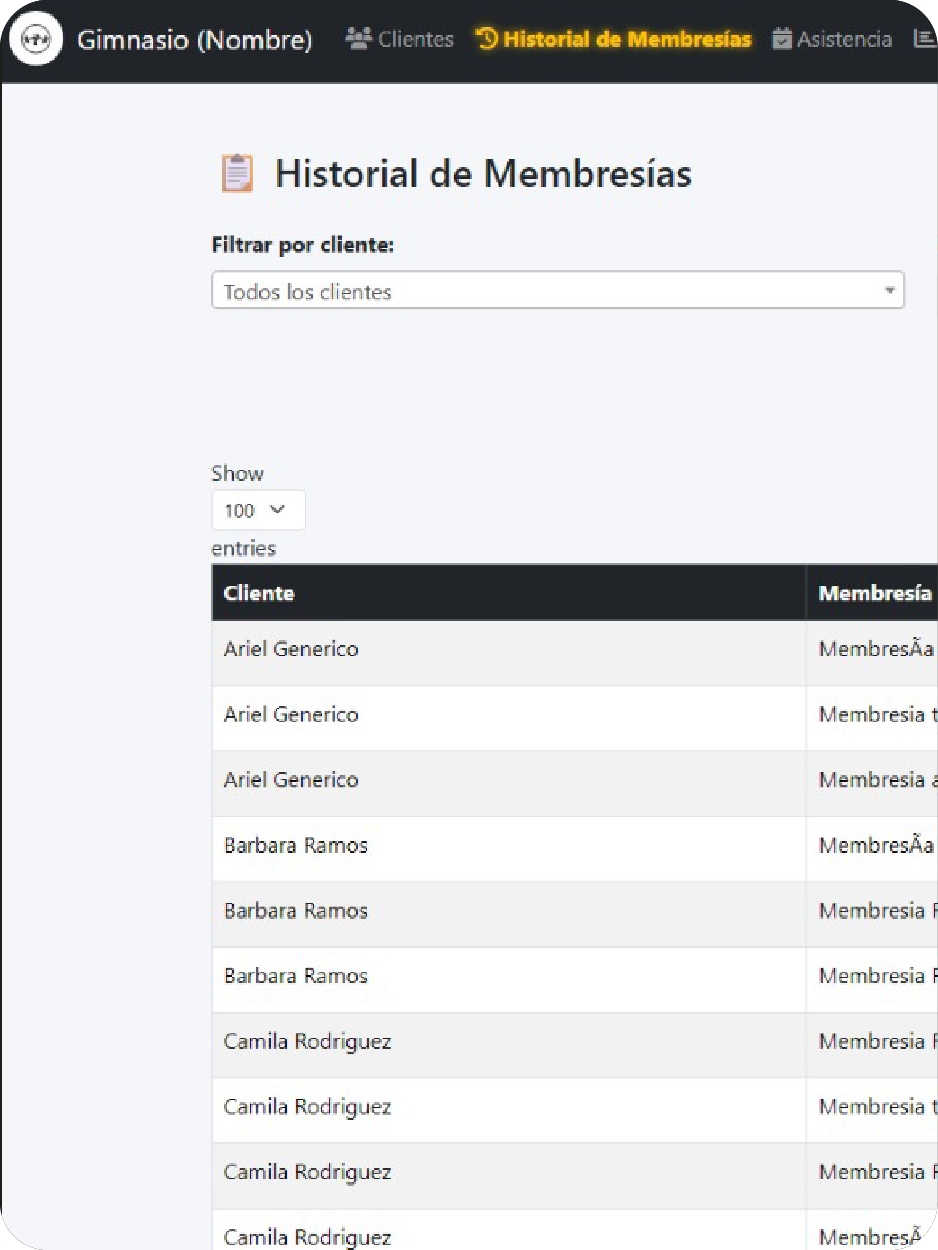Click the clock icon beside Historial de Membresías

click(x=487, y=38)
